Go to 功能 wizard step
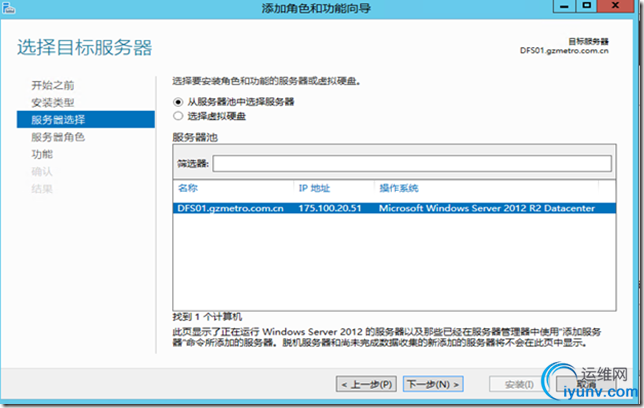This screenshot has width=644, height=408. coord(42,154)
